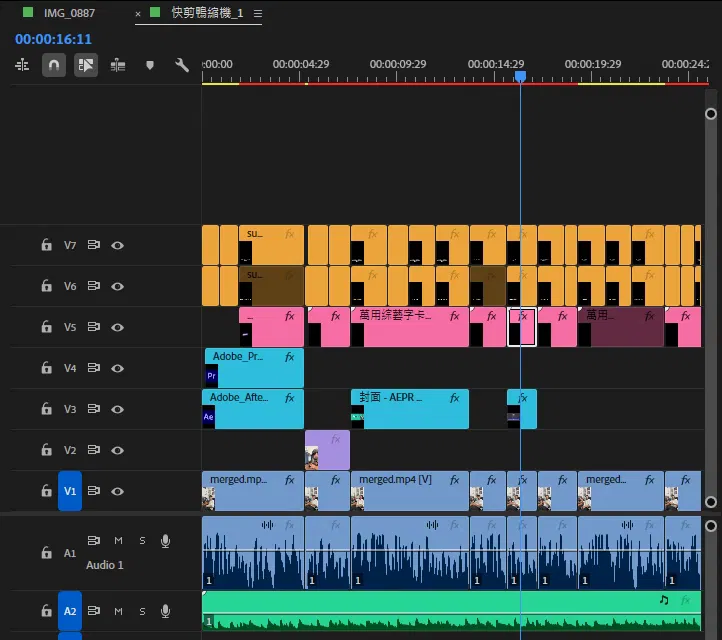This screenshot has height=640, width=722.
Task: Close the 快剪鴨縮機_1 tab
Action: click(x=138, y=14)
